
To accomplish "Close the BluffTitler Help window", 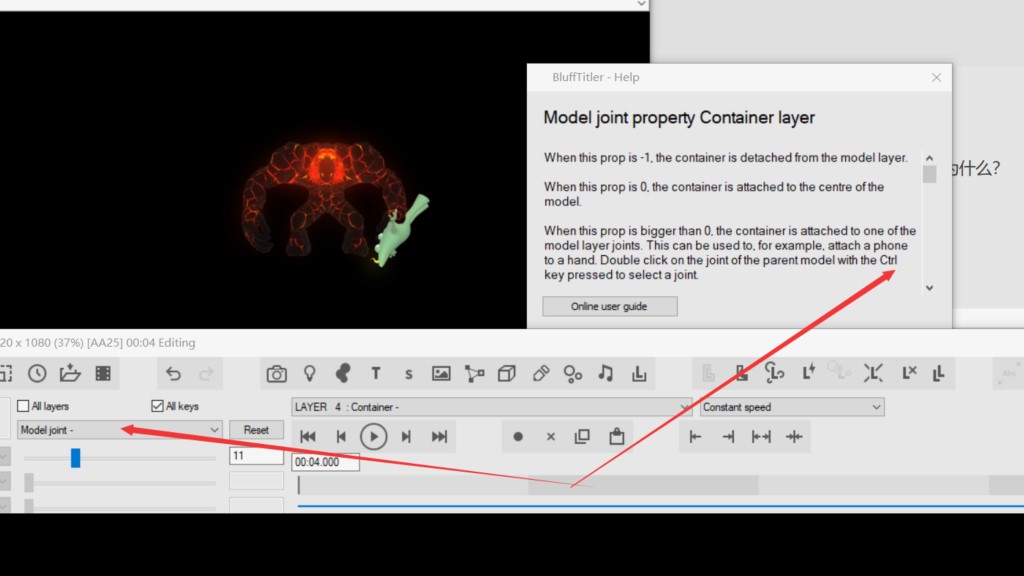I will (x=936, y=78).
